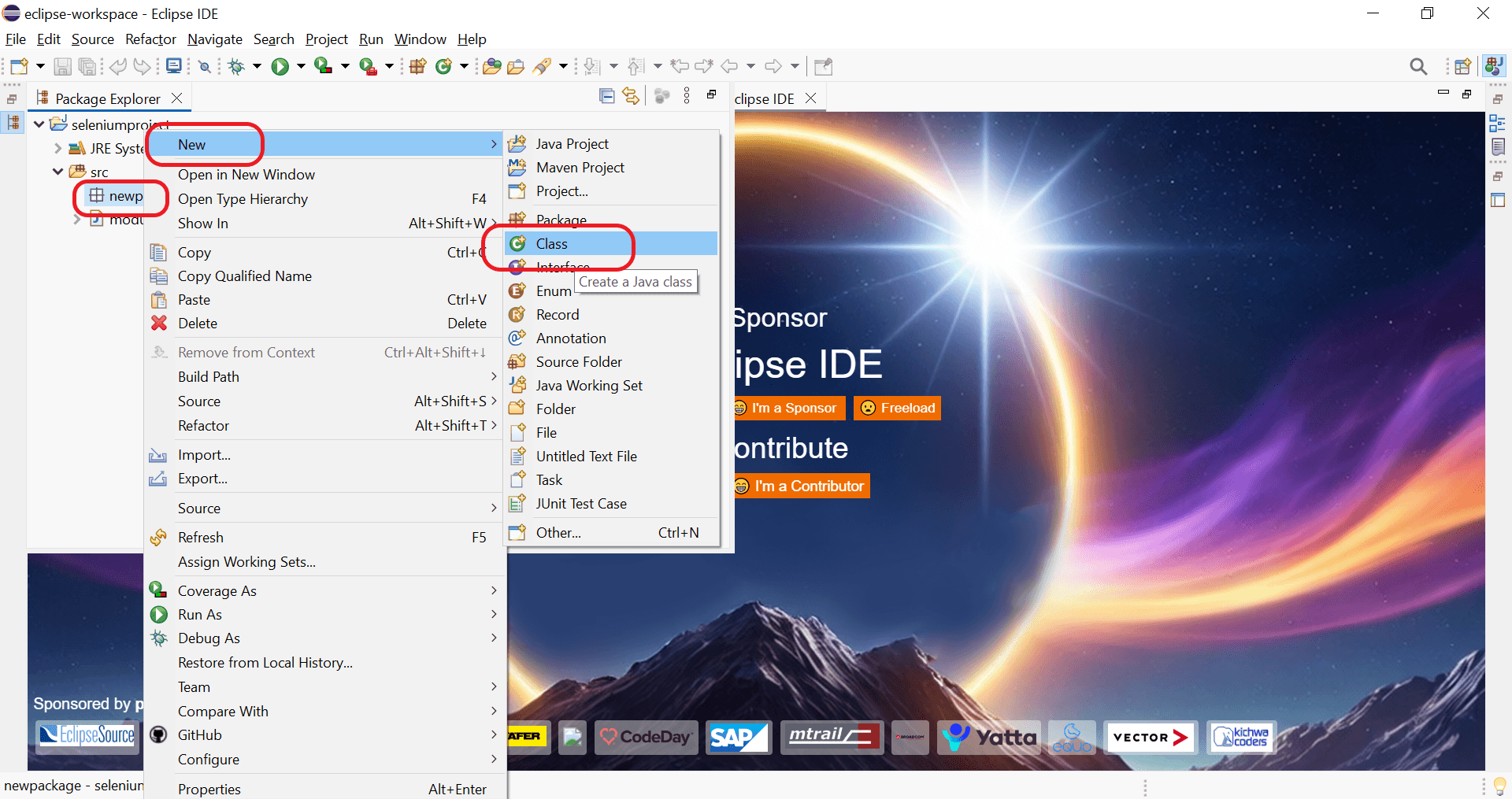Click the SAP sponsor logo
This screenshot has width=1512, height=799.
point(738,738)
